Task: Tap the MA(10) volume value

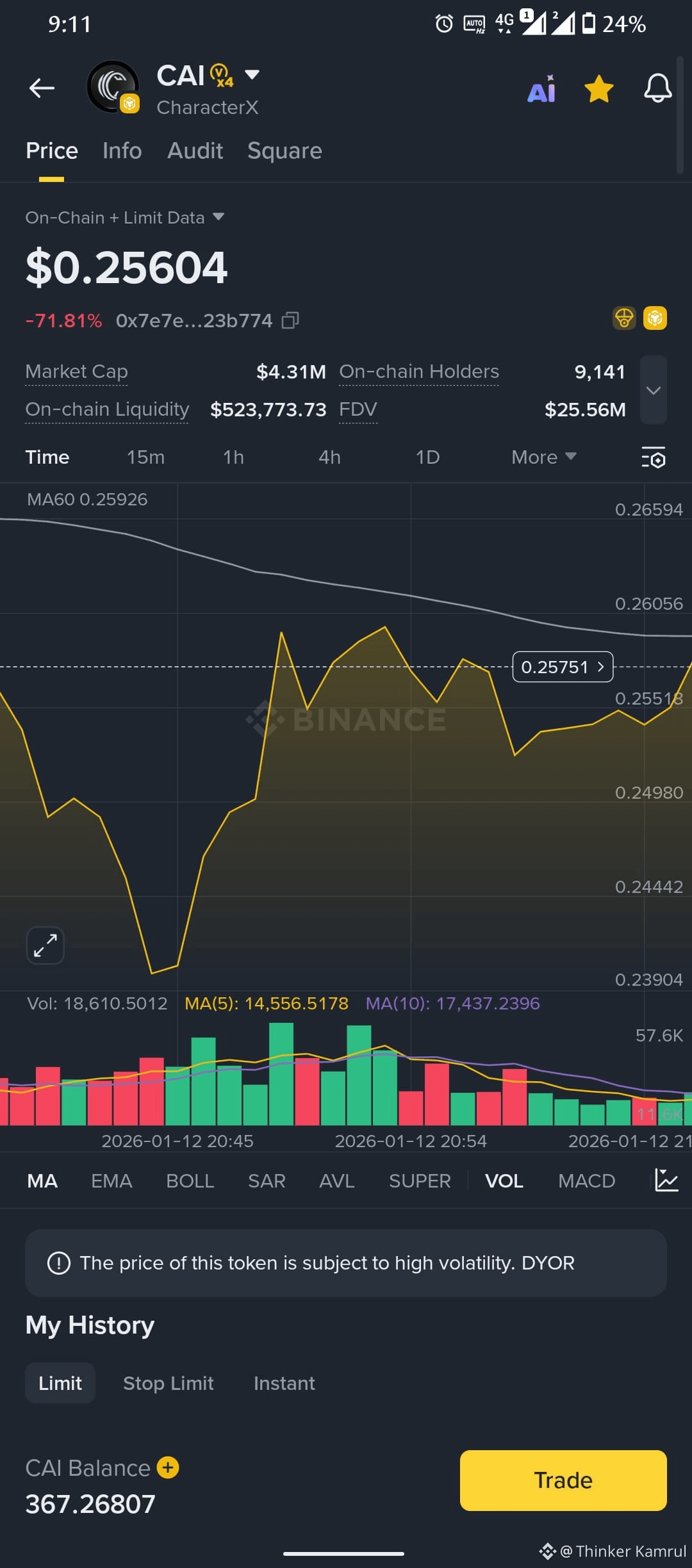Action: click(452, 1003)
